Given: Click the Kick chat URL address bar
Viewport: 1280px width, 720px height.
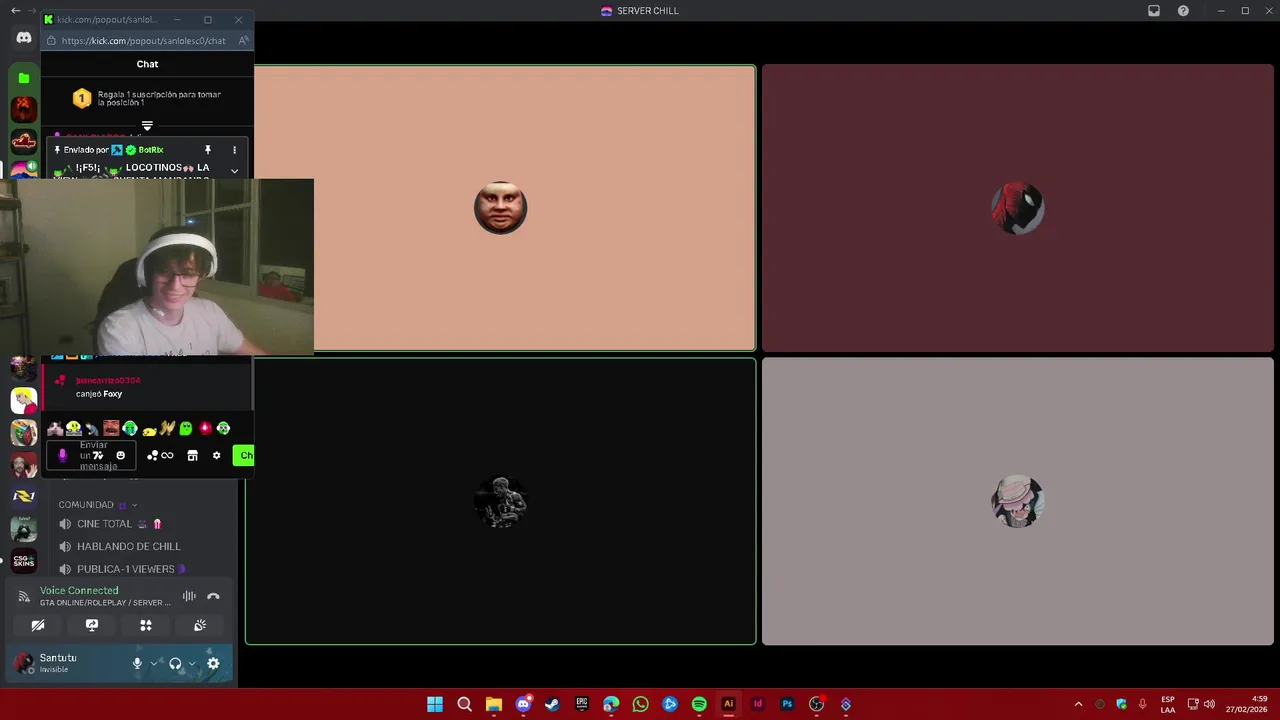Looking at the screenshot, I should 143,41.
